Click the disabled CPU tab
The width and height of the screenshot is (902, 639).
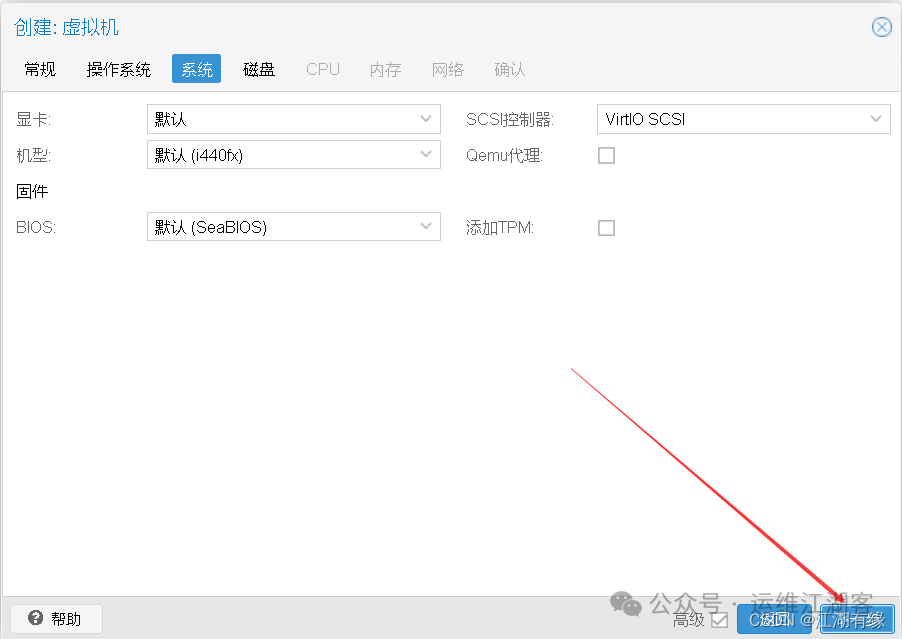coord(323,69)
